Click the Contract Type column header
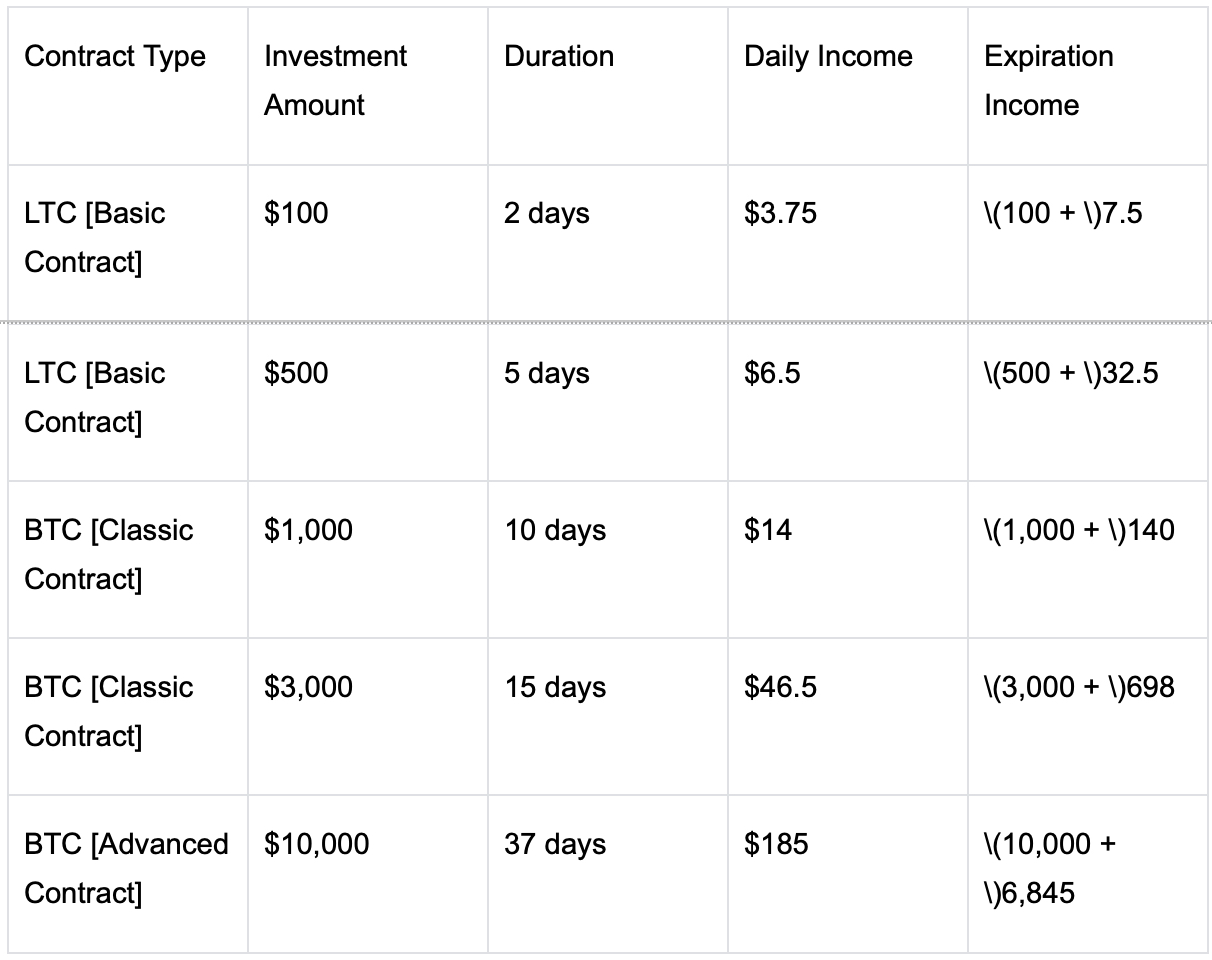 (x=115, y=56)
